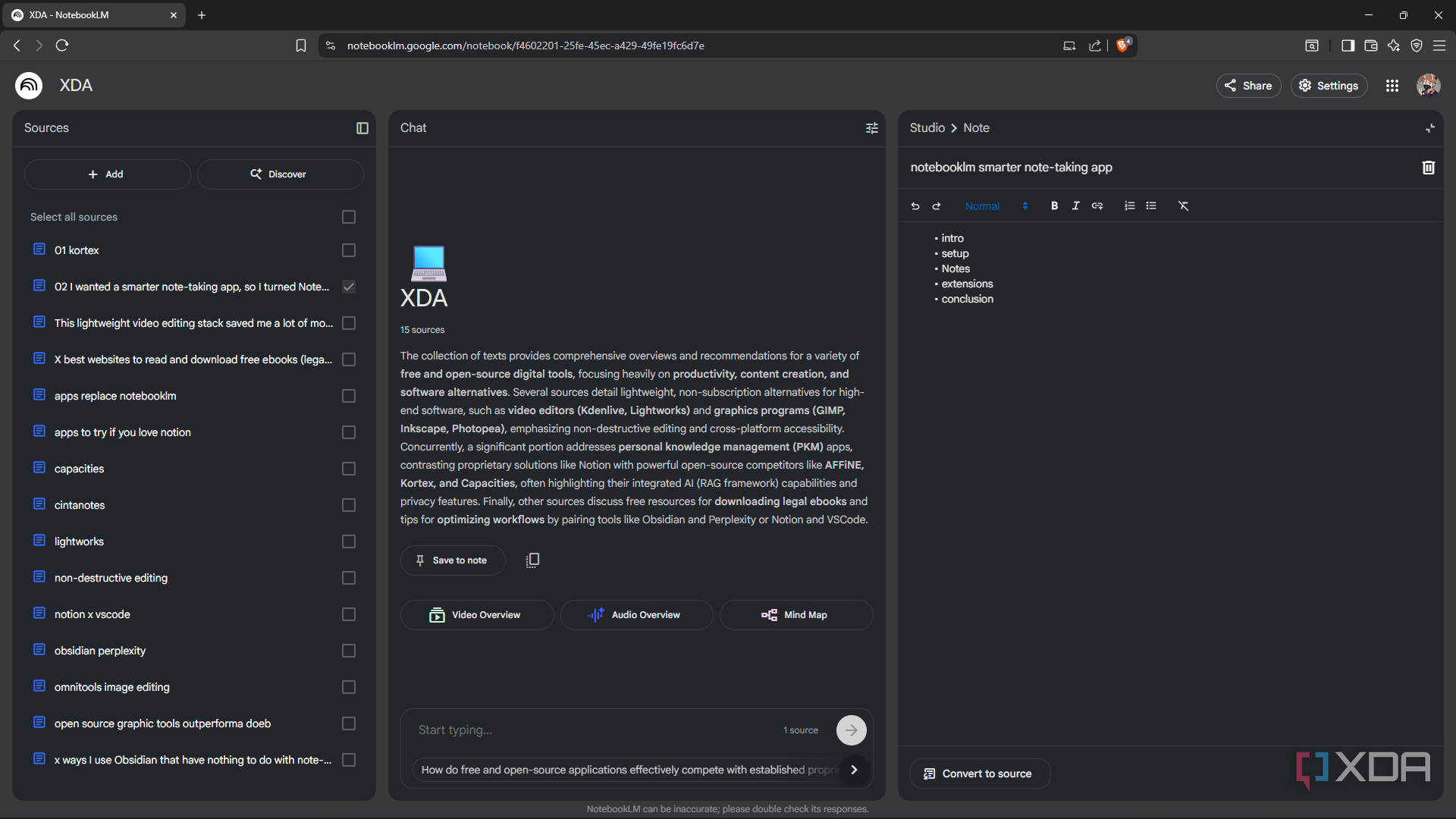Open the Share dialog

1248,86
